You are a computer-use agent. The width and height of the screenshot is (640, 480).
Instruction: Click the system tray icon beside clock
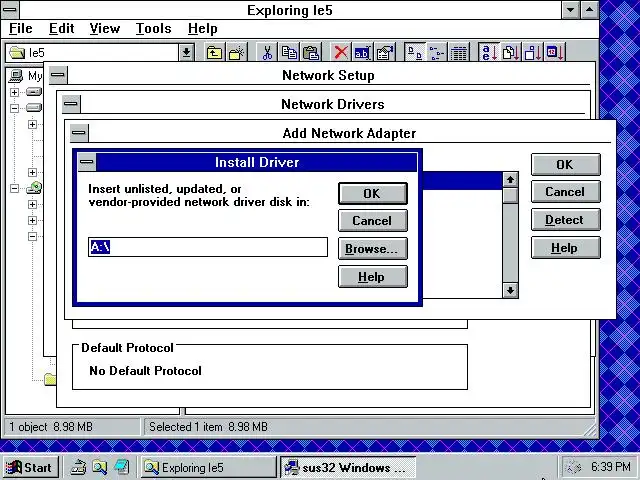(574, 467)
